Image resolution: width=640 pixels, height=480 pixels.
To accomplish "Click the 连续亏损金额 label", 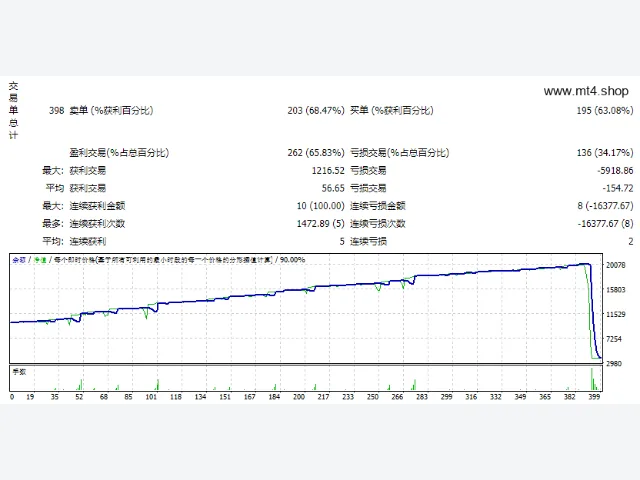I will coord(378,206).
